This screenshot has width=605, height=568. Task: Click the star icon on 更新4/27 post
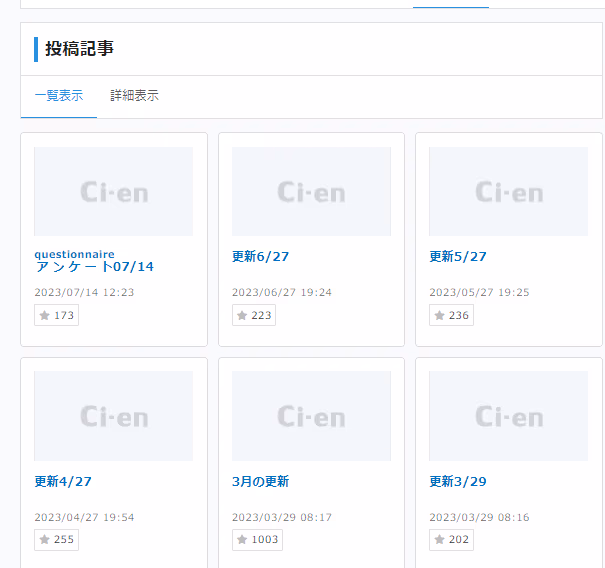click(x=44, y=540)
